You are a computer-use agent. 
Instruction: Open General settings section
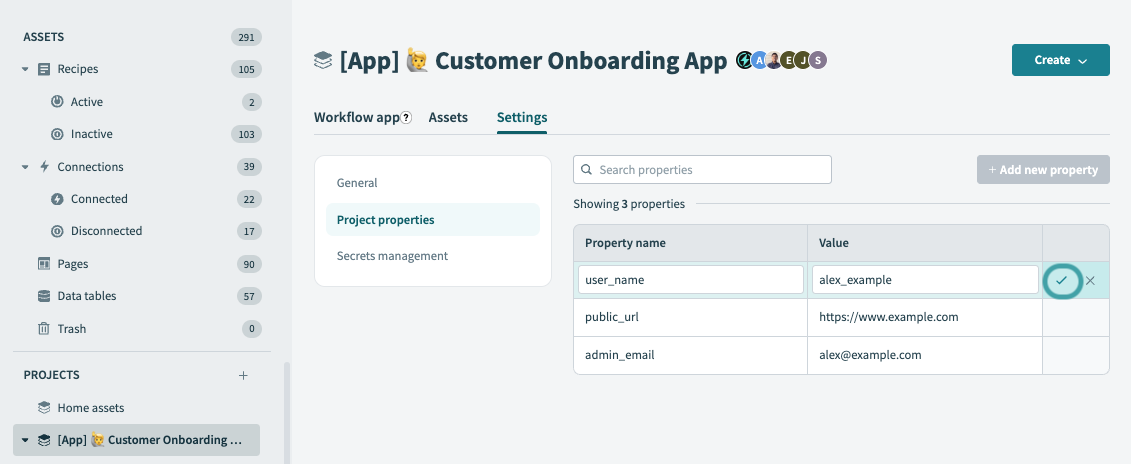357,183
